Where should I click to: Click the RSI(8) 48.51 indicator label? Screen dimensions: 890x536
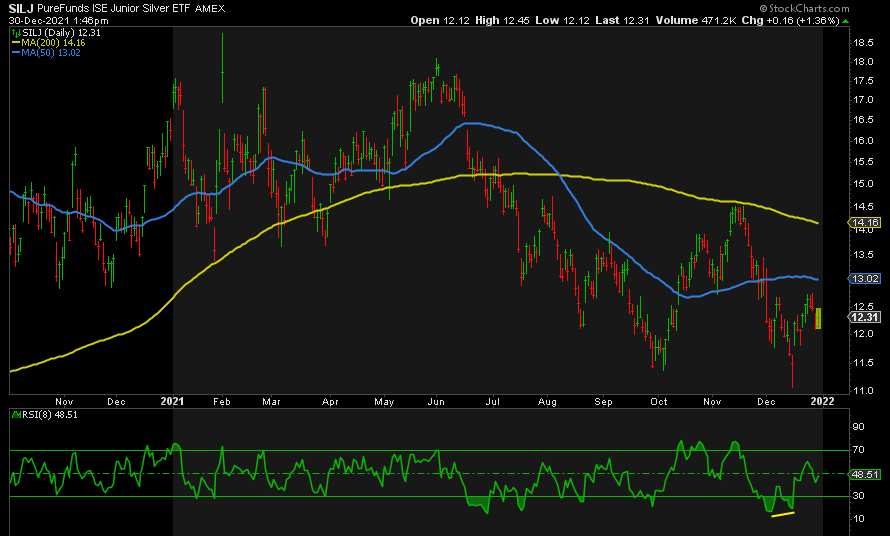50,415
